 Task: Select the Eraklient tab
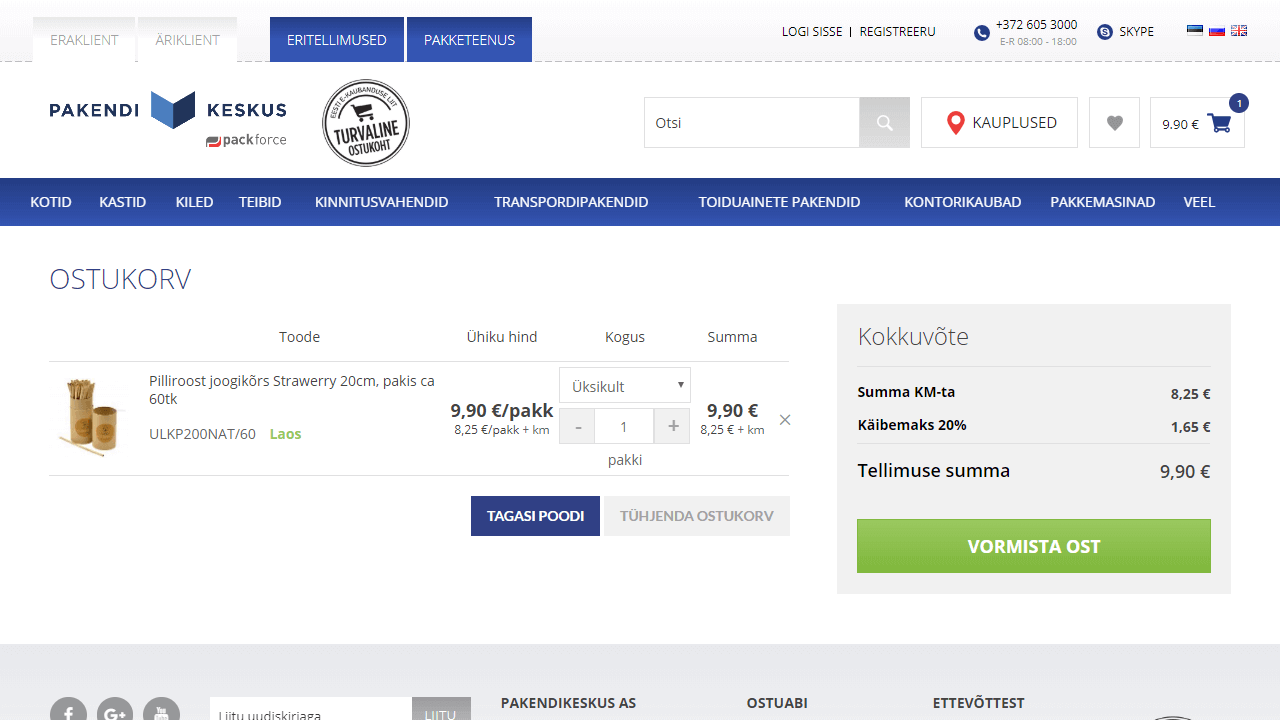click(84, 40)
